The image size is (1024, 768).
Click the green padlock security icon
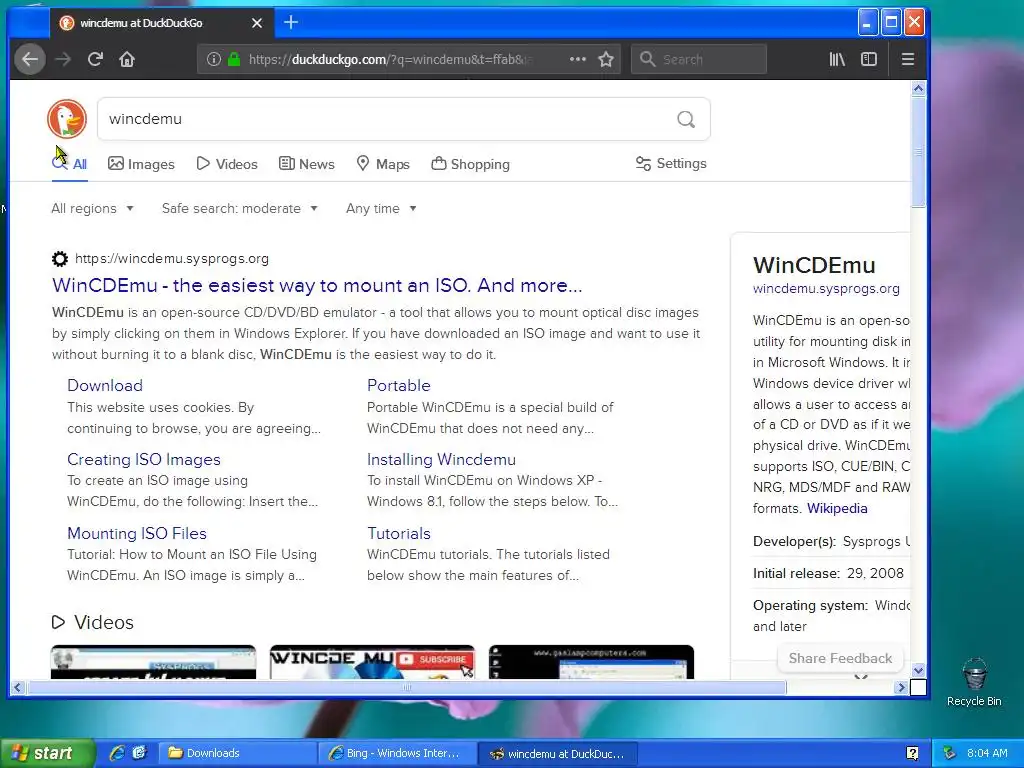[234, 59]
